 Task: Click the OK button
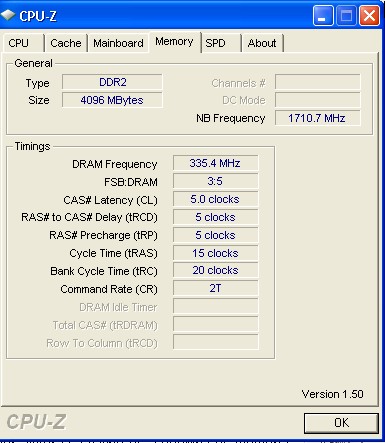click(x=341, y=423)
